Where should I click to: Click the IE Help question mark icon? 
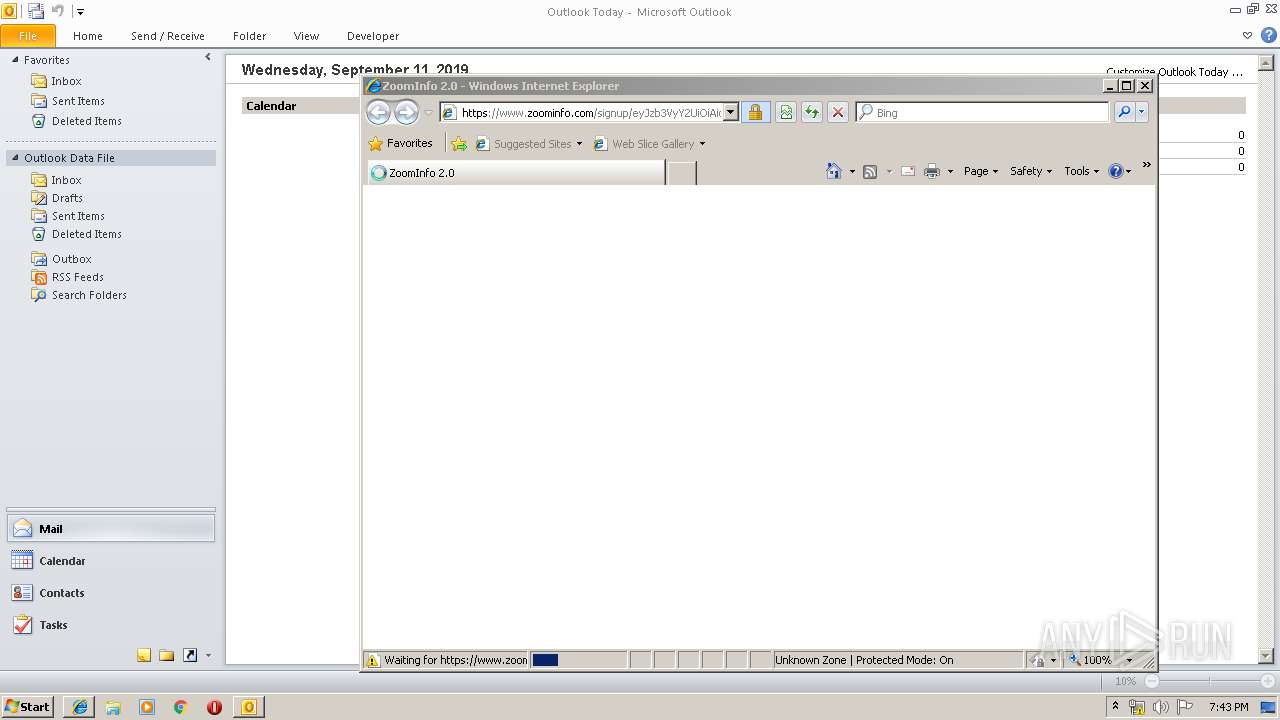pos(1116,171)
